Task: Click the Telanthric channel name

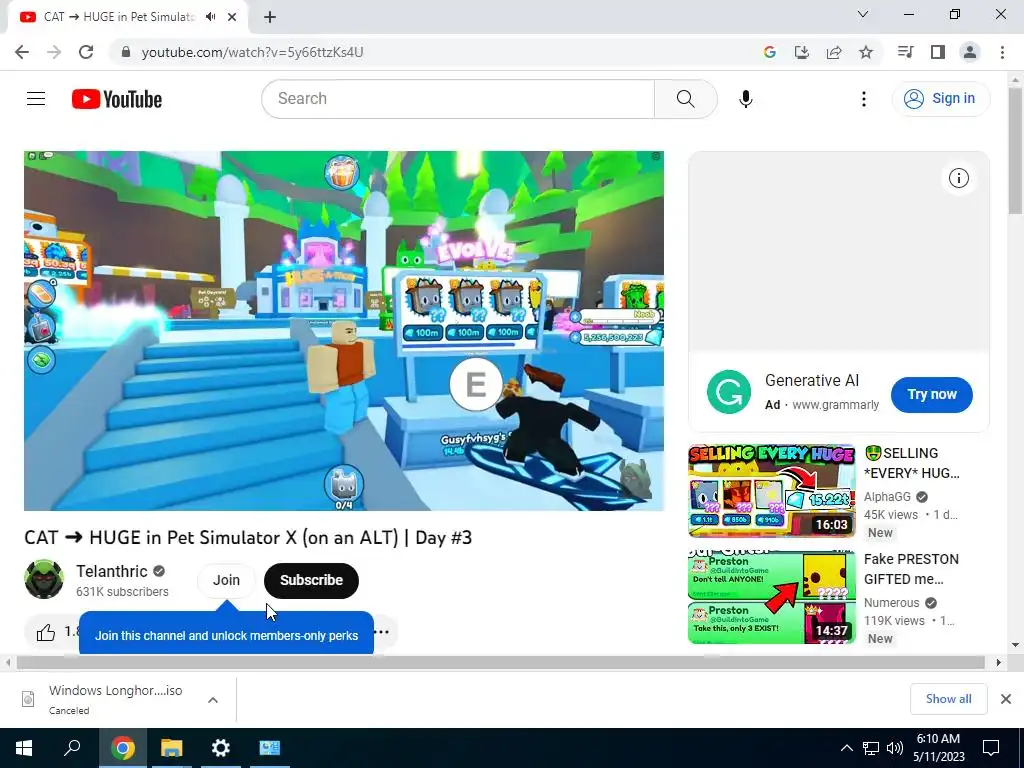Action: click(112, 571)
